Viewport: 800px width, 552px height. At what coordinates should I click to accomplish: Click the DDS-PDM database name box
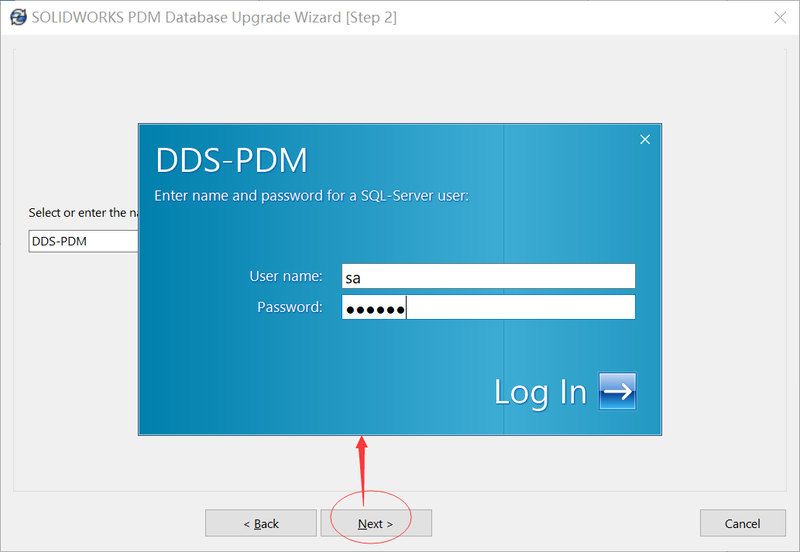(x=83, y=241)
